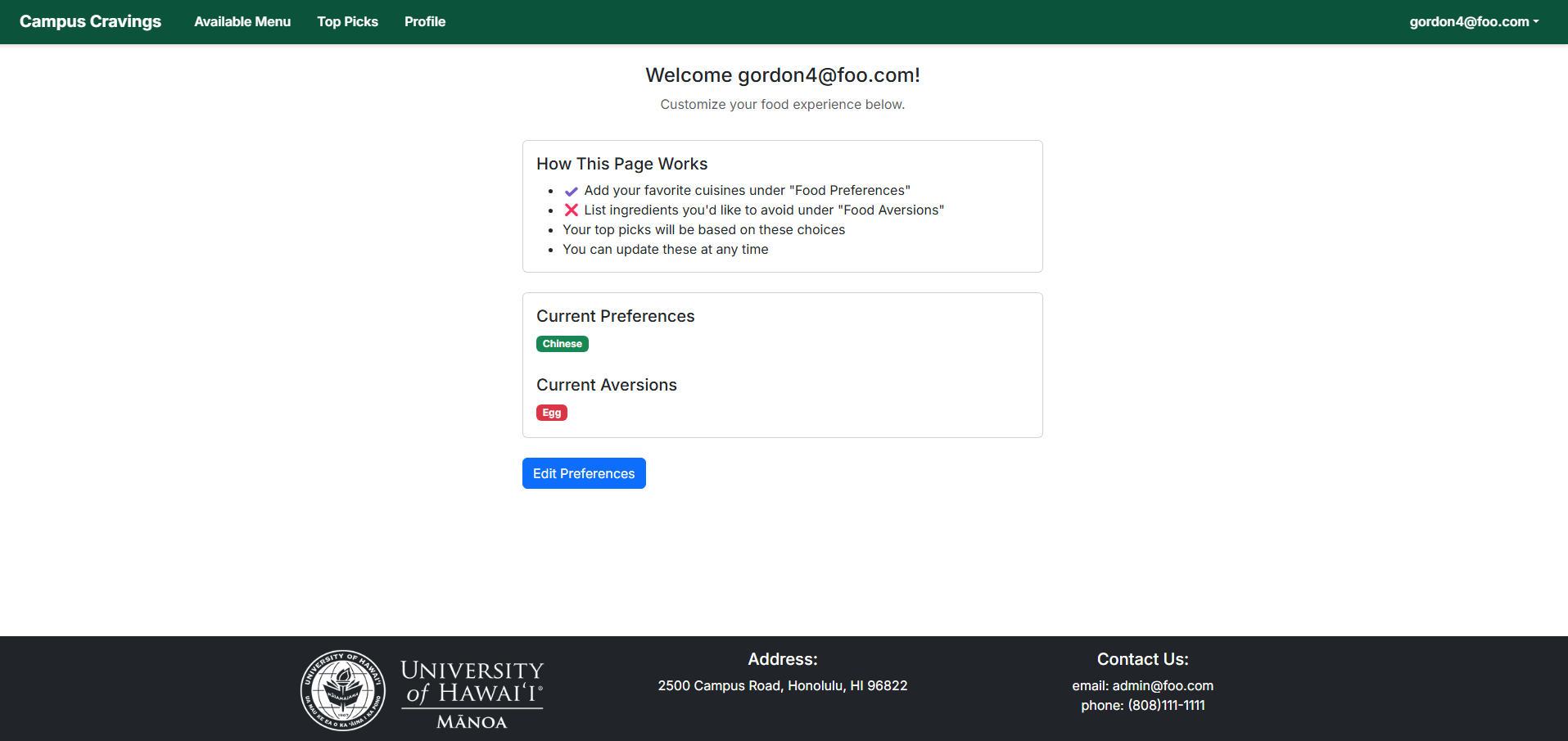This screenshot has height=741, width=1568.
Task: Click the 'Your top picks will be based' bullet
Action: tap(703, 230)
